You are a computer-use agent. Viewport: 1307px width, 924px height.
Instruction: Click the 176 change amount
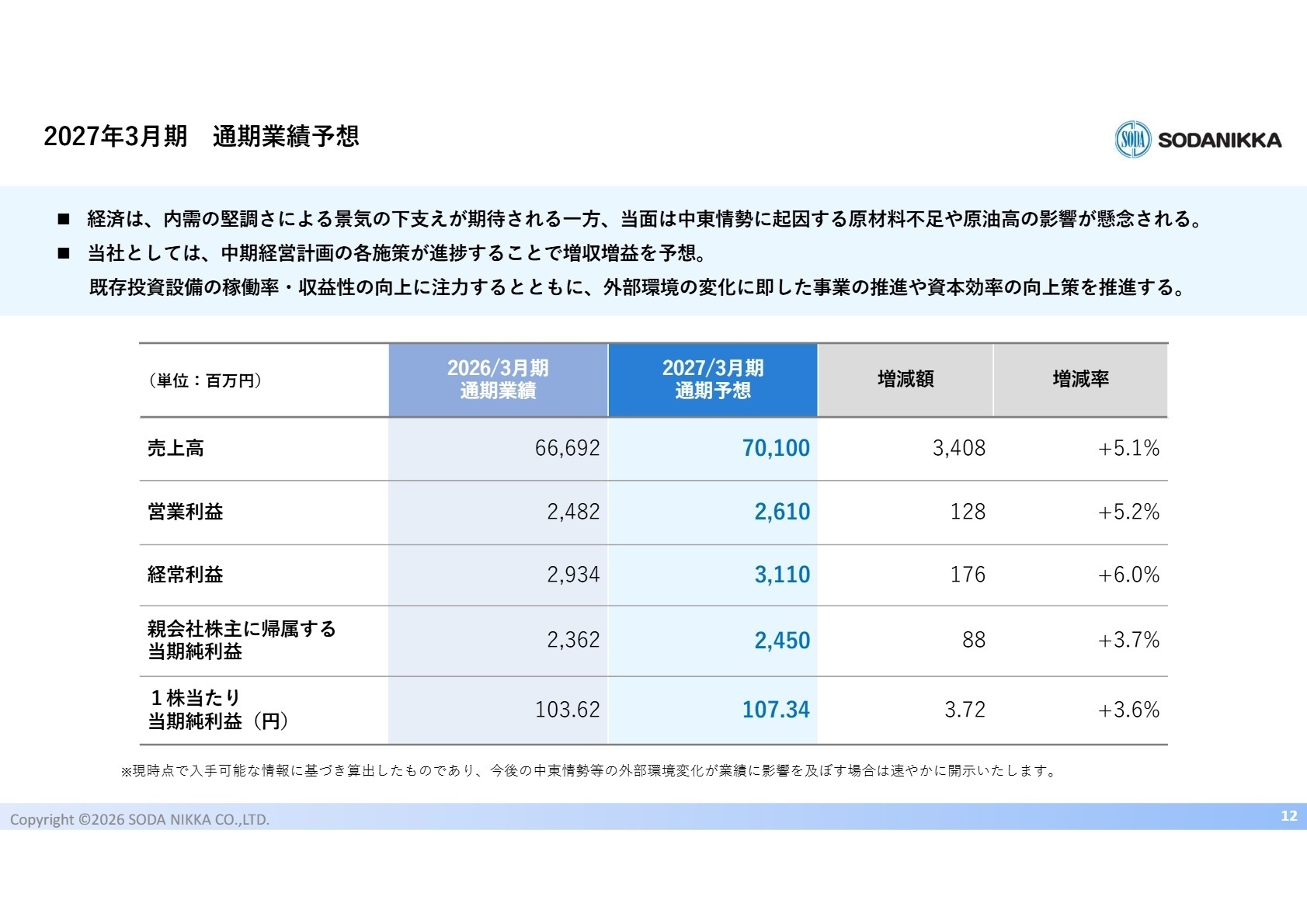pyautogui.click(x=968, y=575)
